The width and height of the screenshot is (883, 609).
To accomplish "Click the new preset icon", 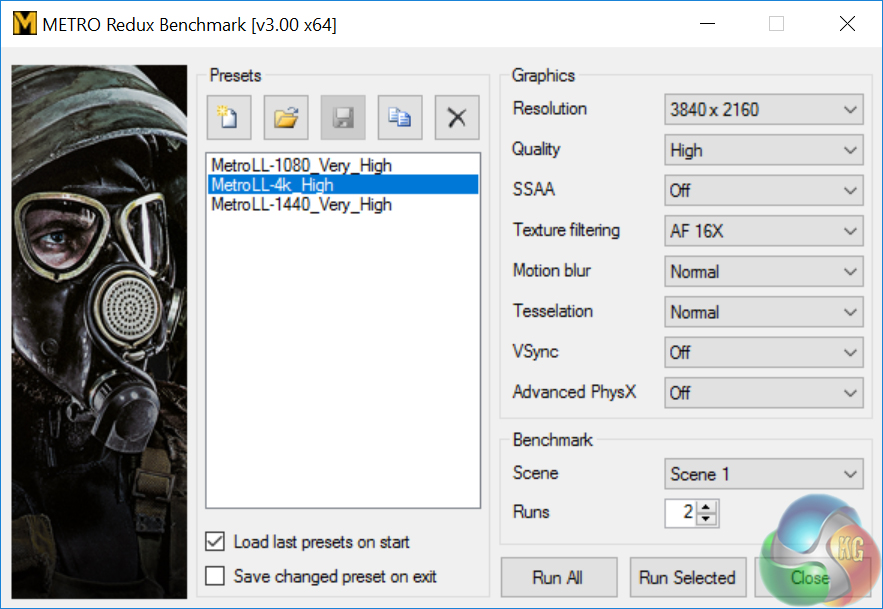I will click(228, 118).
